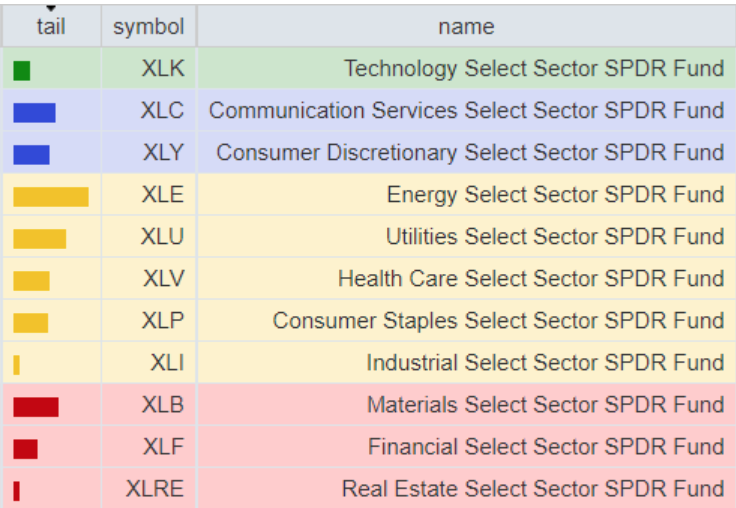
Task: Select the yellow XLE tail bar
Action: click(x=50, y=196)
